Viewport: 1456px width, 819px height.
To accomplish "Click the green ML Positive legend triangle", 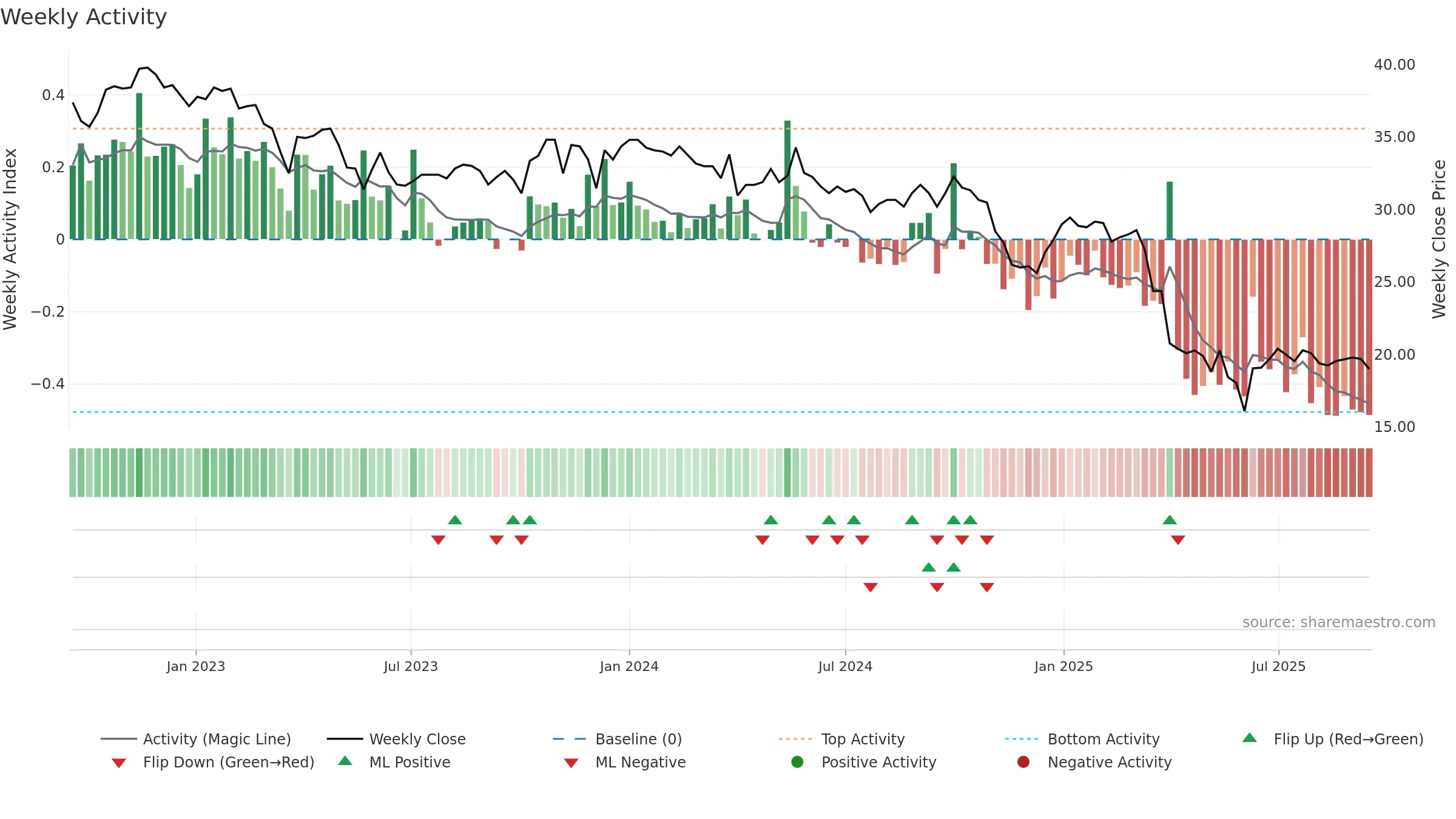I will click(x=345, y=761).
